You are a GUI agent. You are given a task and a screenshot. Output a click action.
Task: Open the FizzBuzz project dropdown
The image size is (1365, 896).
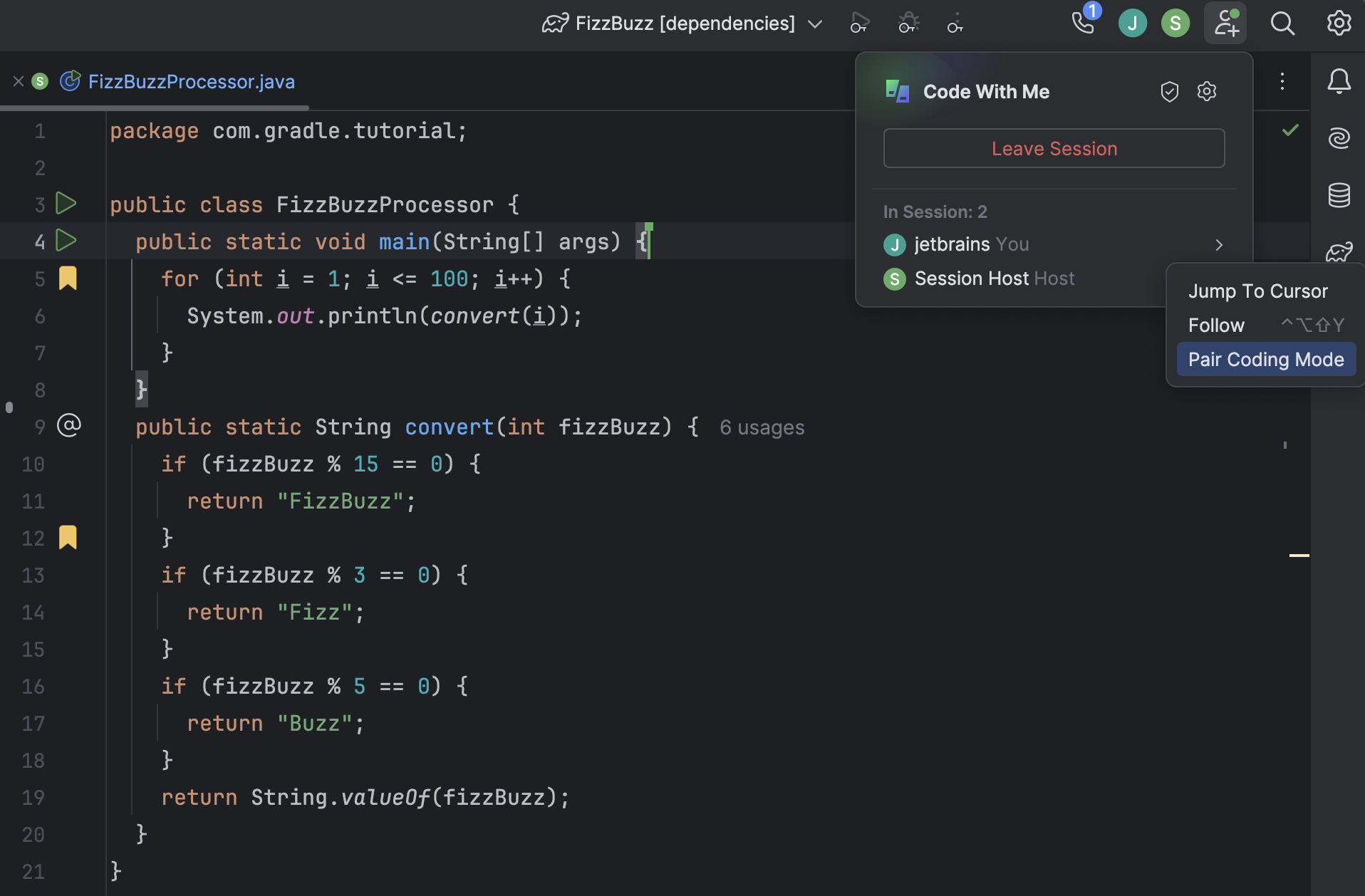[x=673, y=23]
